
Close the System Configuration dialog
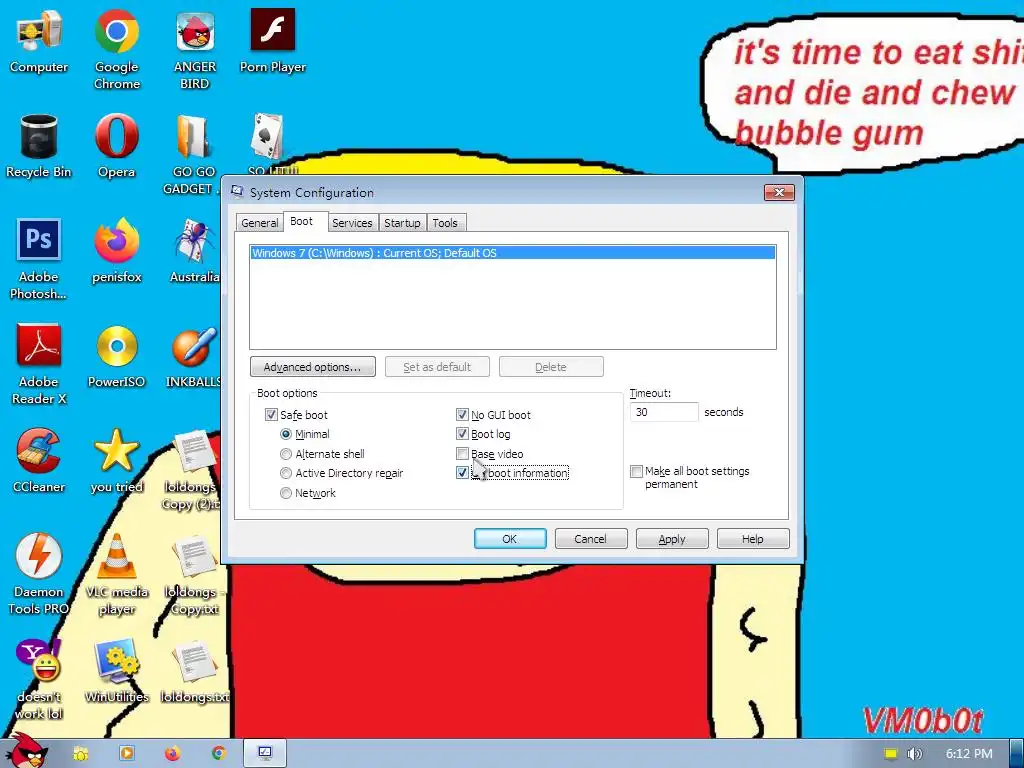pyautogui.click(x=779, y=193)
